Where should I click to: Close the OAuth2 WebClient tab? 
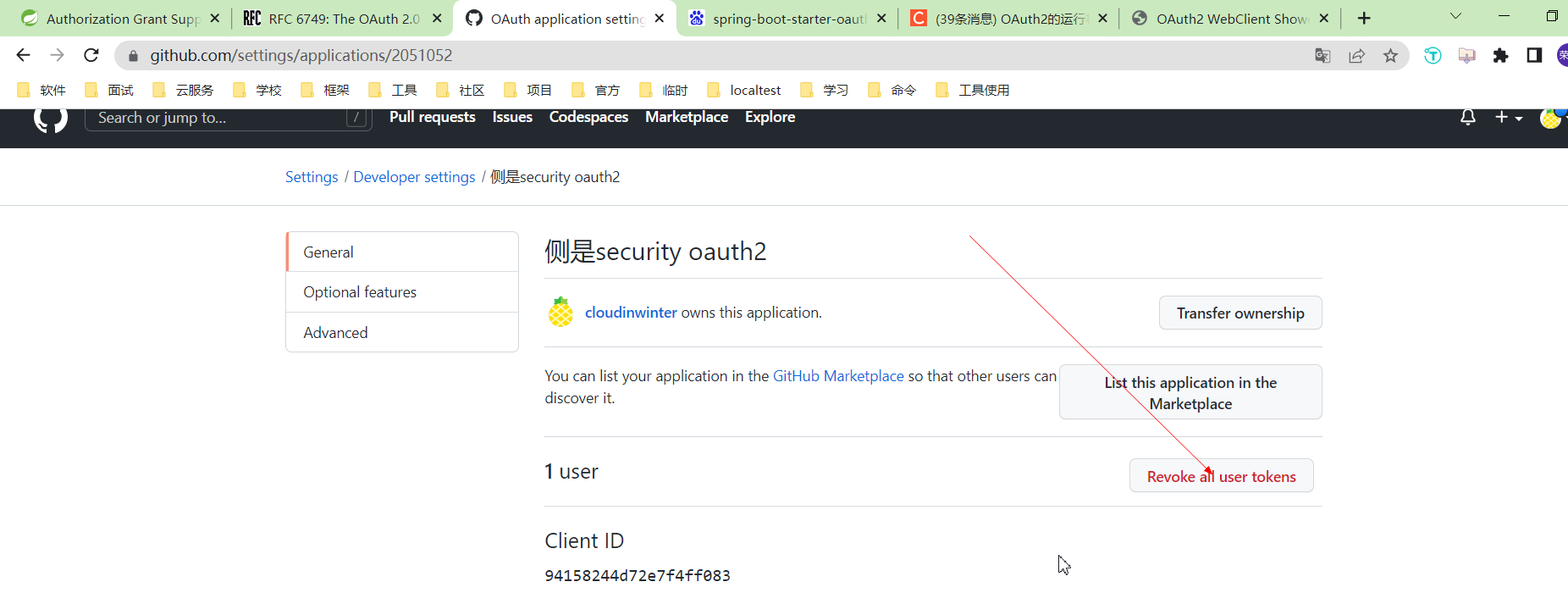tap(1324, 18)
